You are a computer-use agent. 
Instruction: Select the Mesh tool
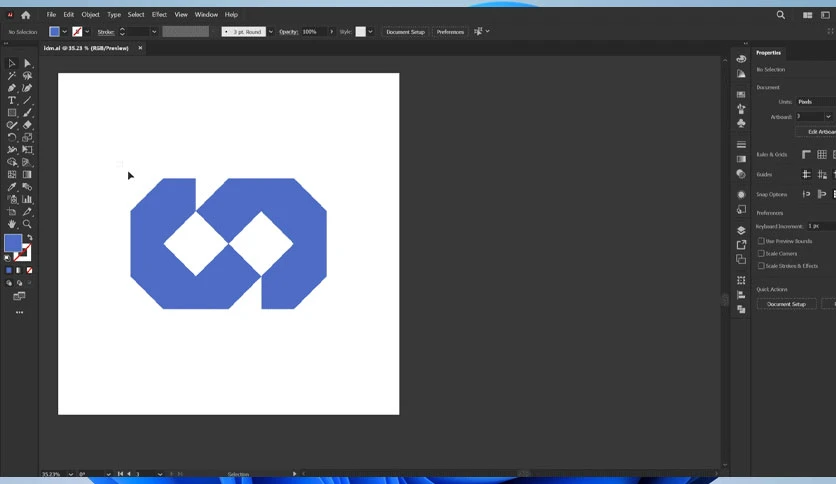click(x=11, y=174)
